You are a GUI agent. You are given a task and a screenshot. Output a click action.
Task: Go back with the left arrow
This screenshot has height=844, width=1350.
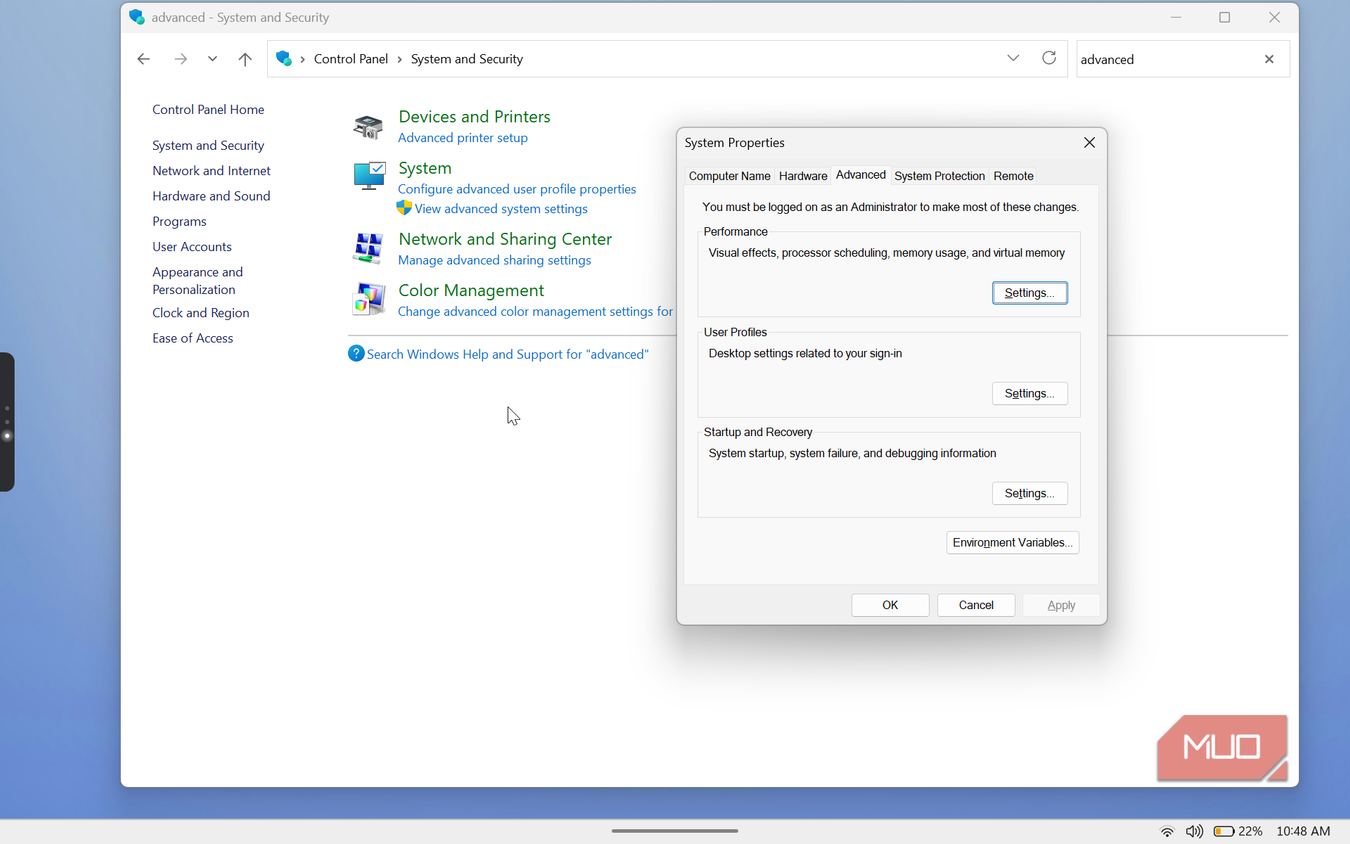[x=144, y=59]
